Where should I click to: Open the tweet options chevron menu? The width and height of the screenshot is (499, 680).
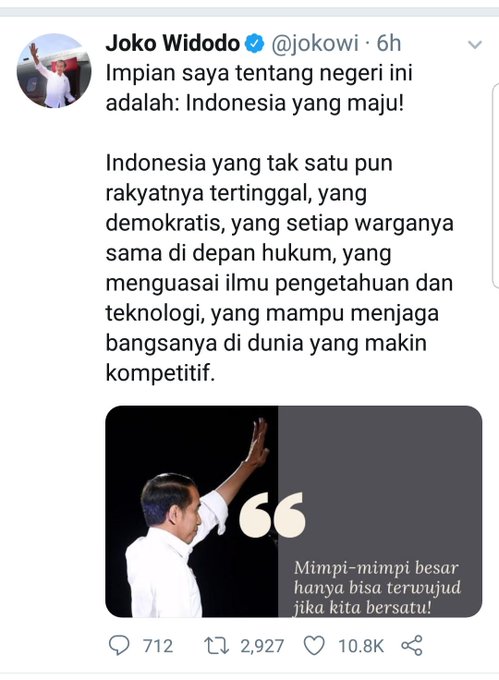[x=475, y=45]
